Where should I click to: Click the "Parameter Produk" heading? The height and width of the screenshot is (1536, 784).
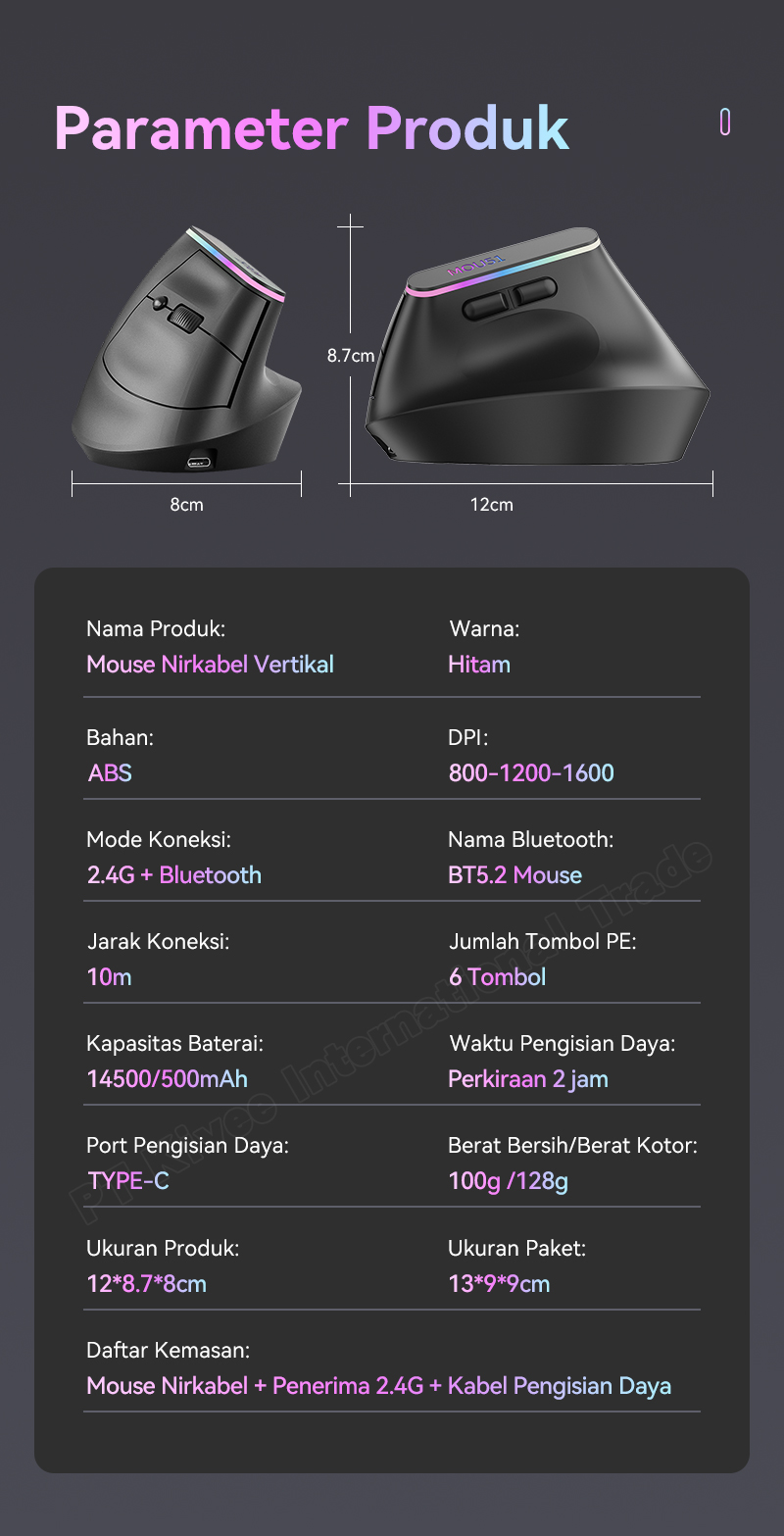point(312,128)
